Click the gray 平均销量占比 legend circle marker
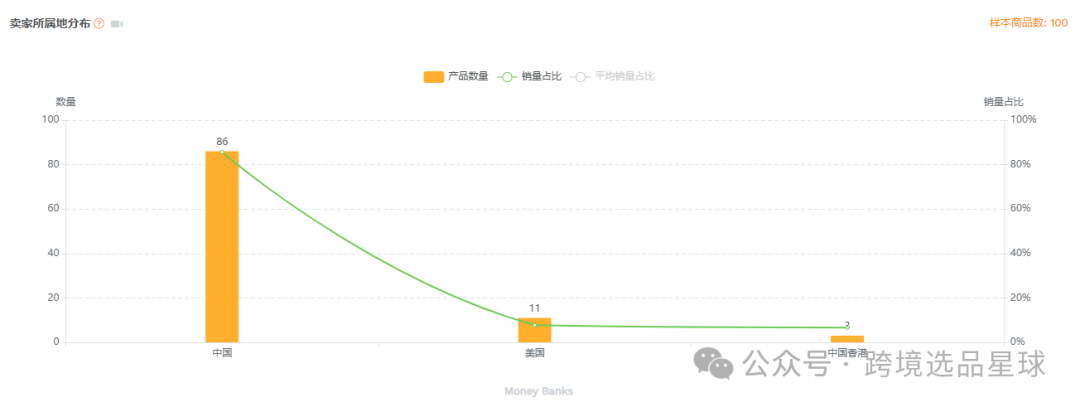 pyautogui.click(x=580, y=76)
